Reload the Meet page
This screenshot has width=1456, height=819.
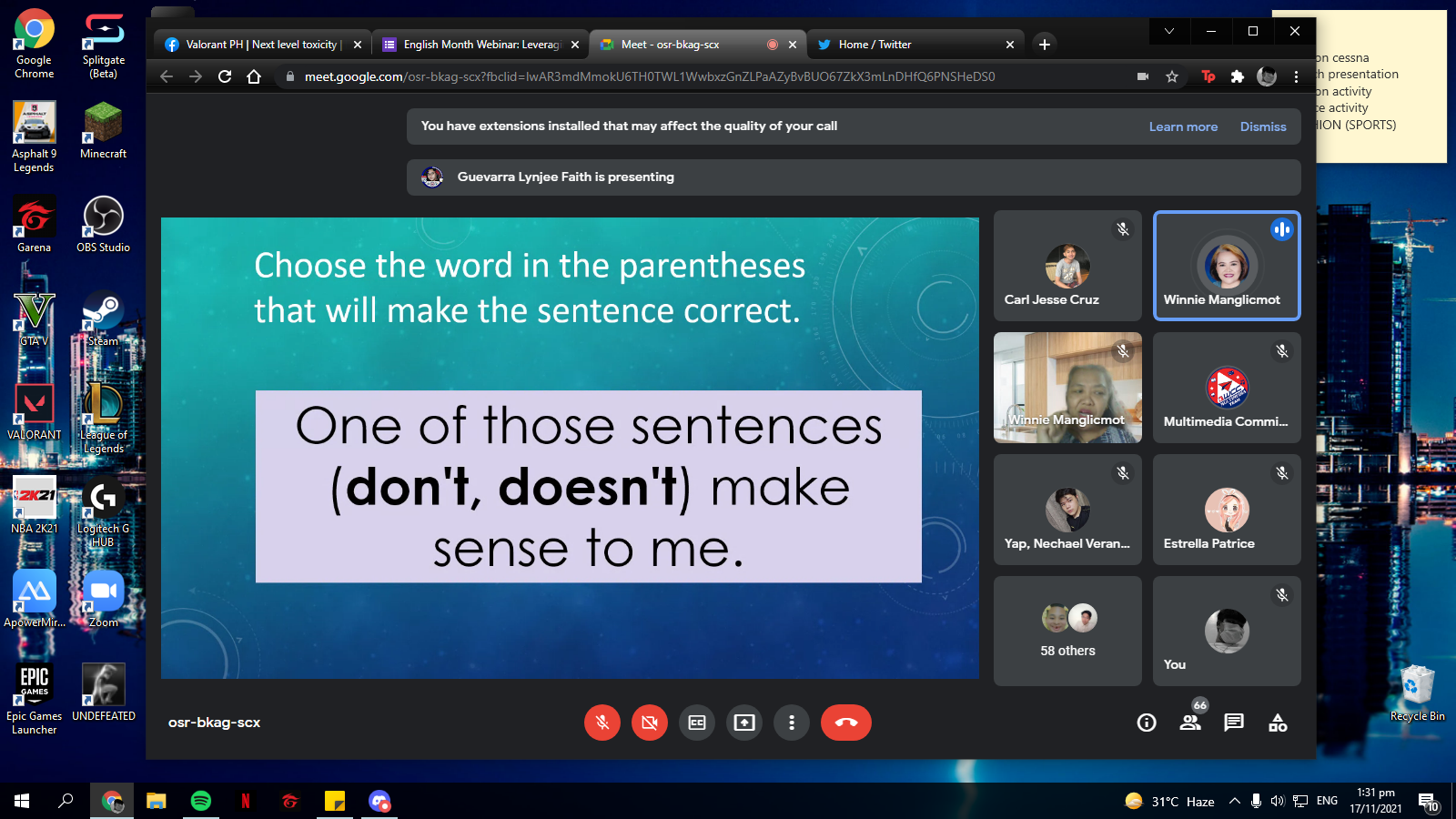(x=225, y=76)
